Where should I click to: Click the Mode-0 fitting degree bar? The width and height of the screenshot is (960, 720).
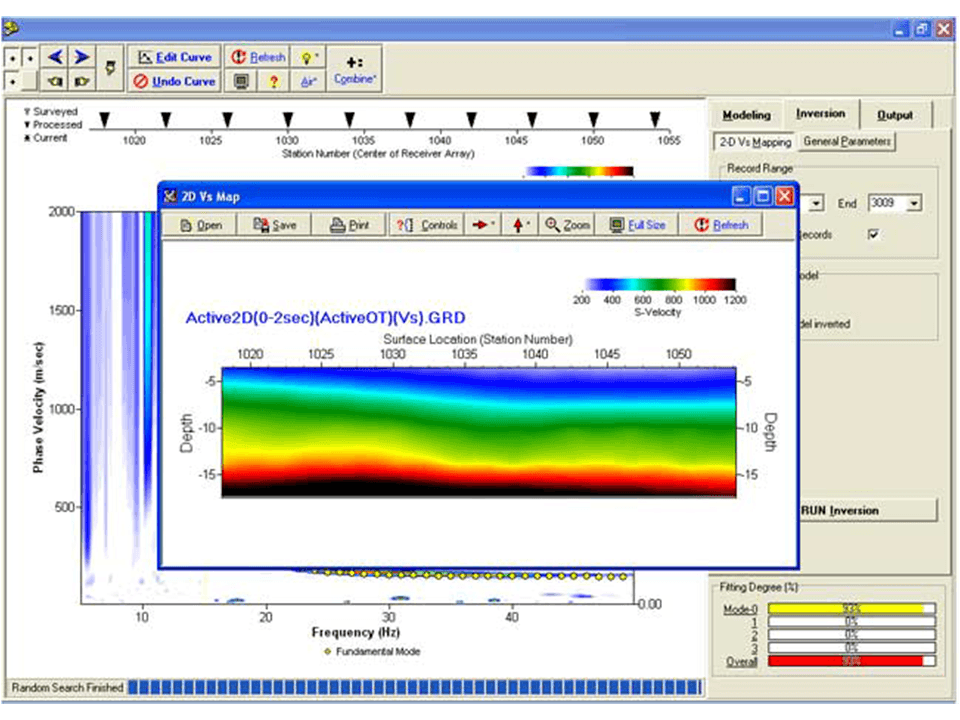(852, 609)
